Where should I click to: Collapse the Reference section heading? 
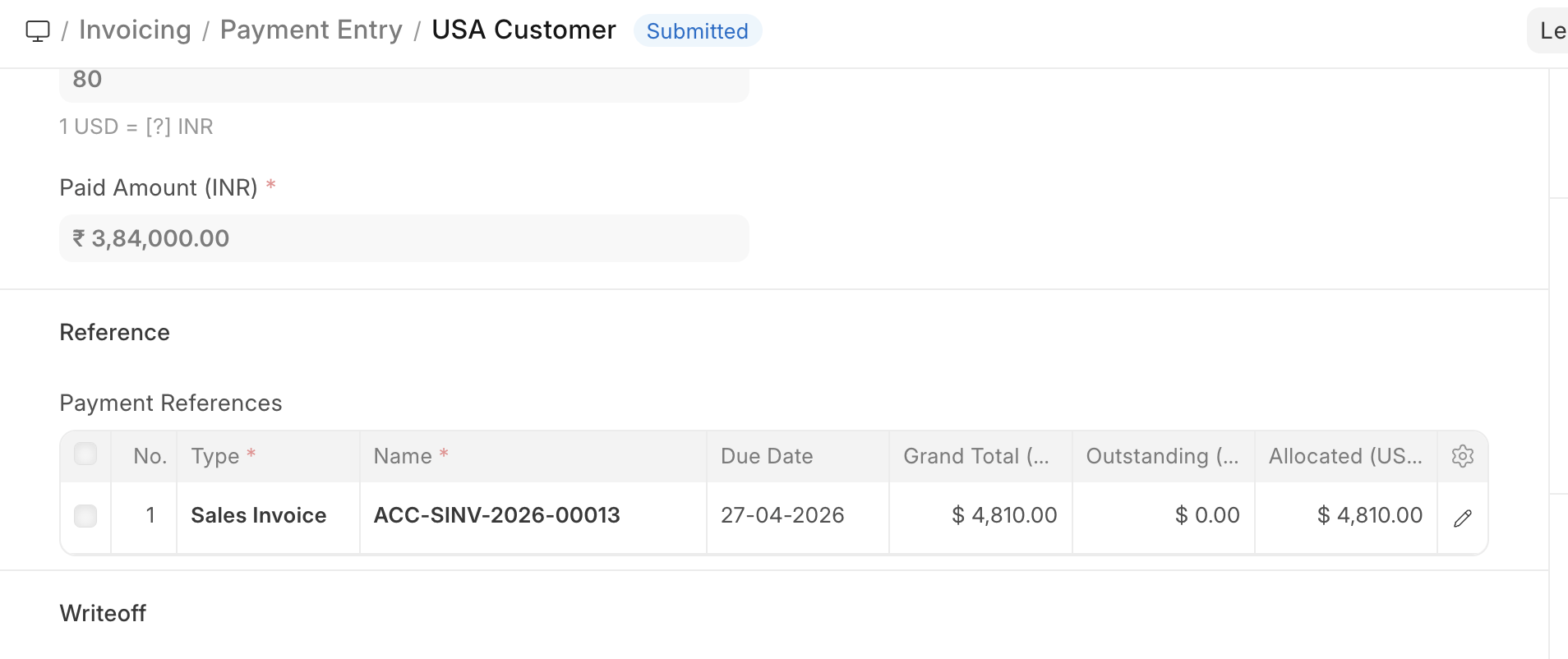tap(115, 333)
